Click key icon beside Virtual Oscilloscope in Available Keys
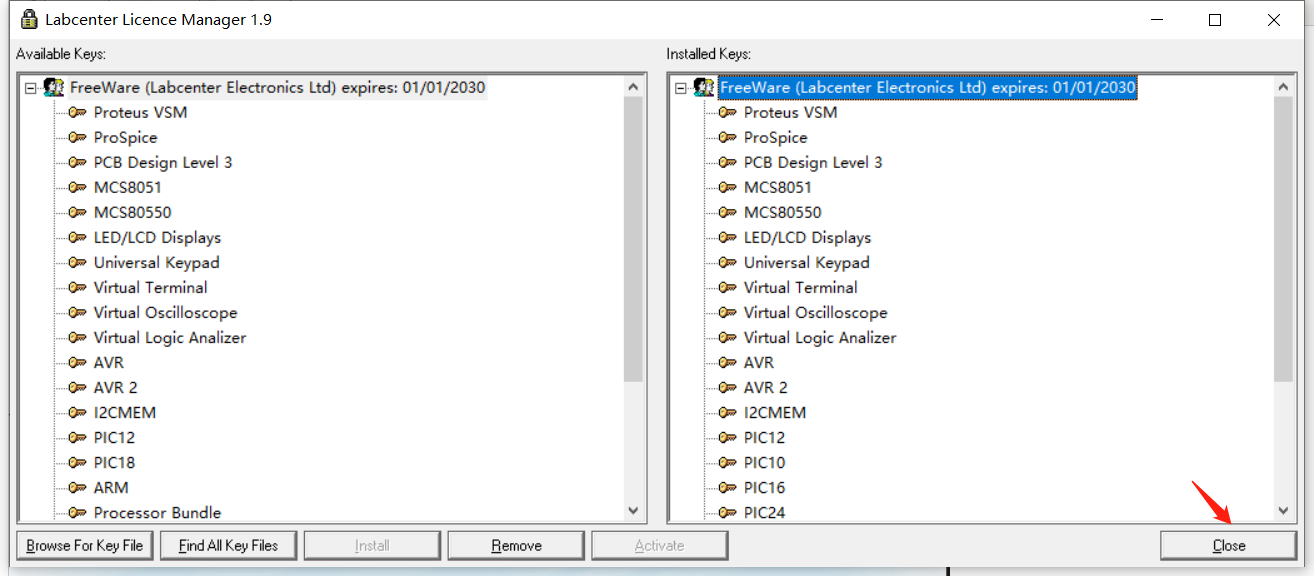This screenshot has width=1314, height=576. click(x=77, y=312)
